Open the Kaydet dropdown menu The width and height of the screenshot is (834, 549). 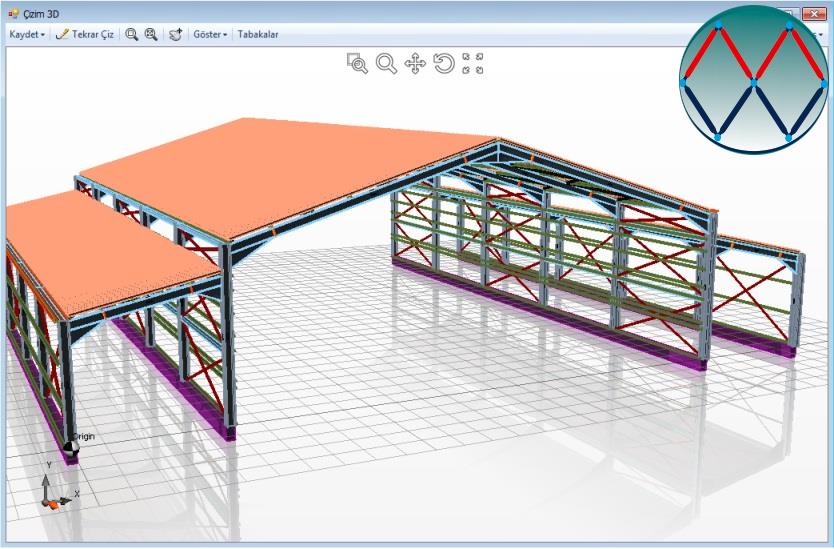(x=27, y=34)
